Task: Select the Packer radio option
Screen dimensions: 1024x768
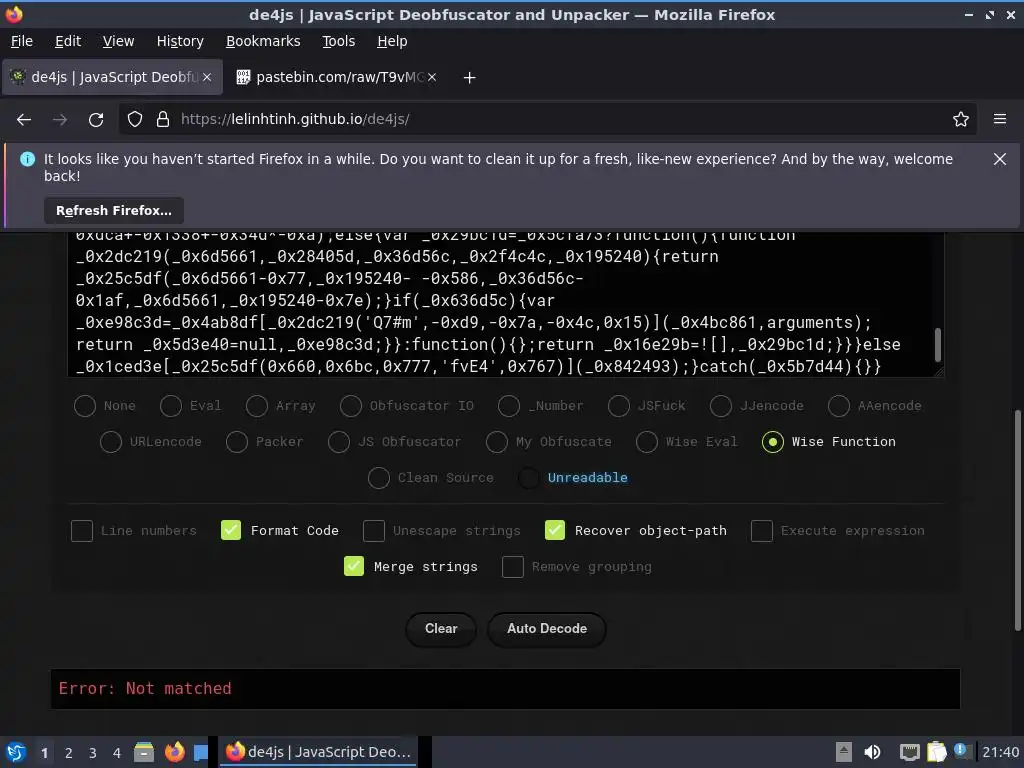Action: pyautogui.click(x=236, y=441)
